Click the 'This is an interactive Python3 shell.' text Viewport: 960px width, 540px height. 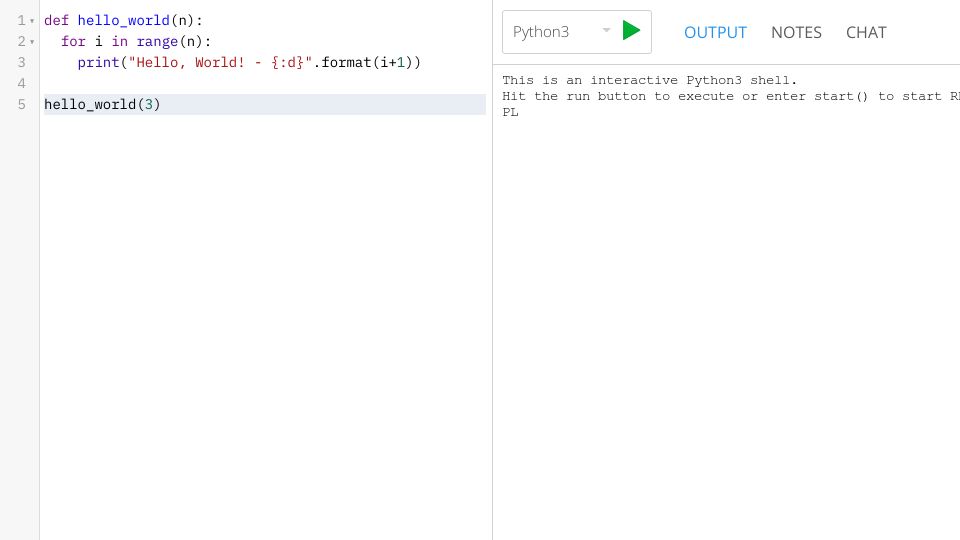[x=650, y=80]
